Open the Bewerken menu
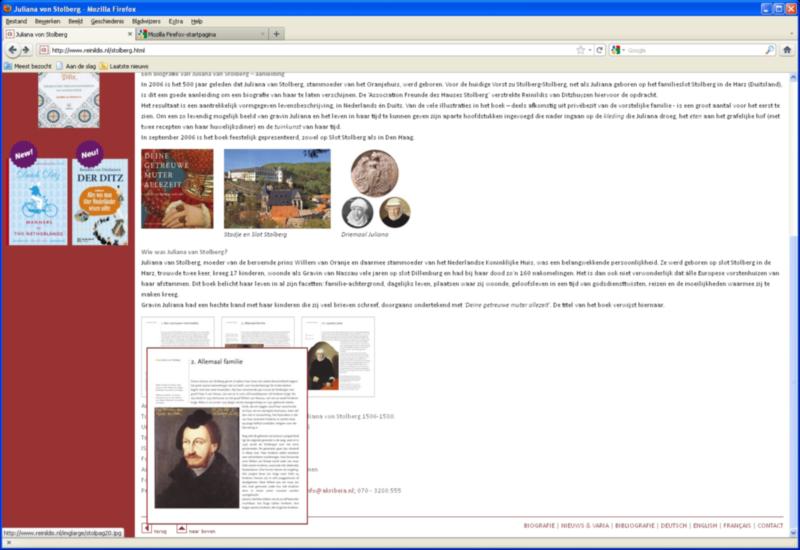 click(47, 21)
